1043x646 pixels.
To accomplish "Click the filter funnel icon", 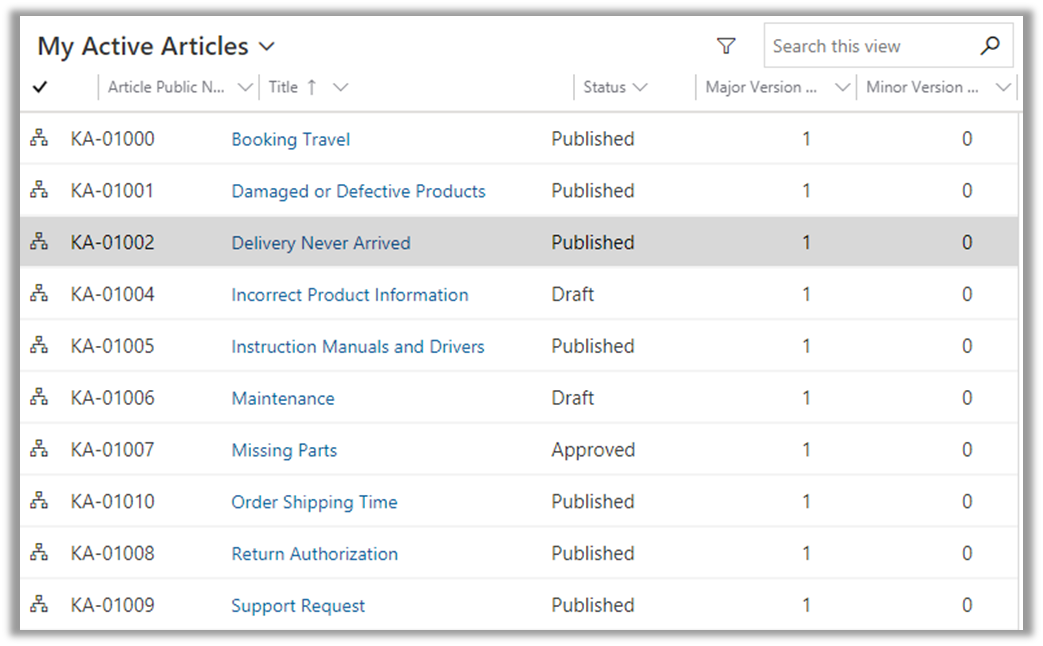I will pyautogui.click(x=726, y=46).
